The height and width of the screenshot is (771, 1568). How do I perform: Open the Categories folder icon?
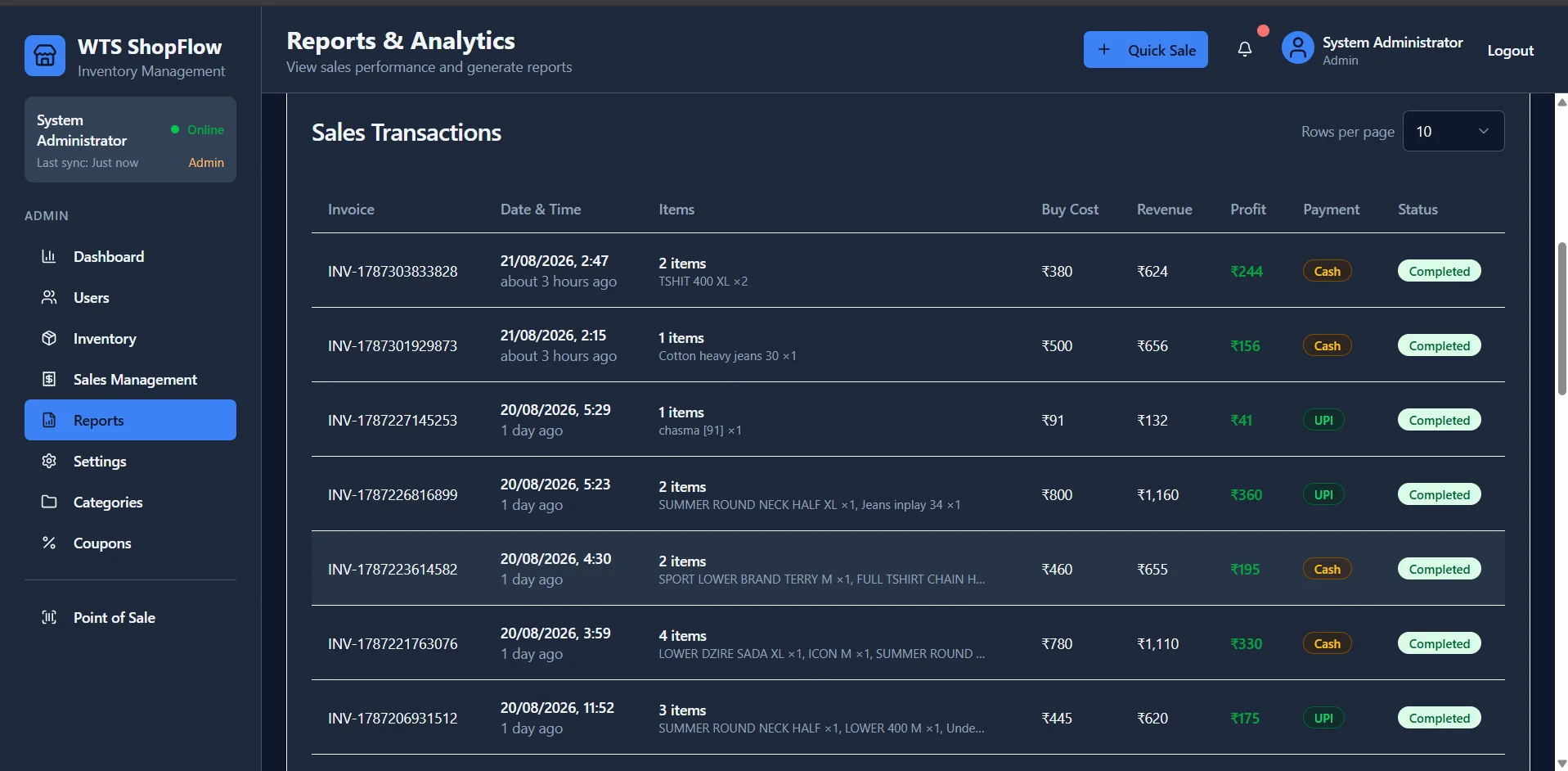[x=49, y=502]
